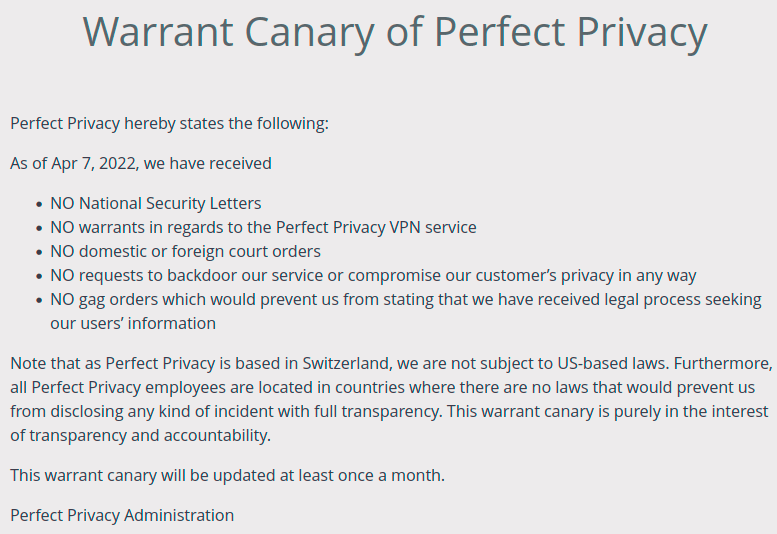This screenshot has width=777, height=534.
Task: Click 'of transparency and accountability' line
Action: click(140, 435)
